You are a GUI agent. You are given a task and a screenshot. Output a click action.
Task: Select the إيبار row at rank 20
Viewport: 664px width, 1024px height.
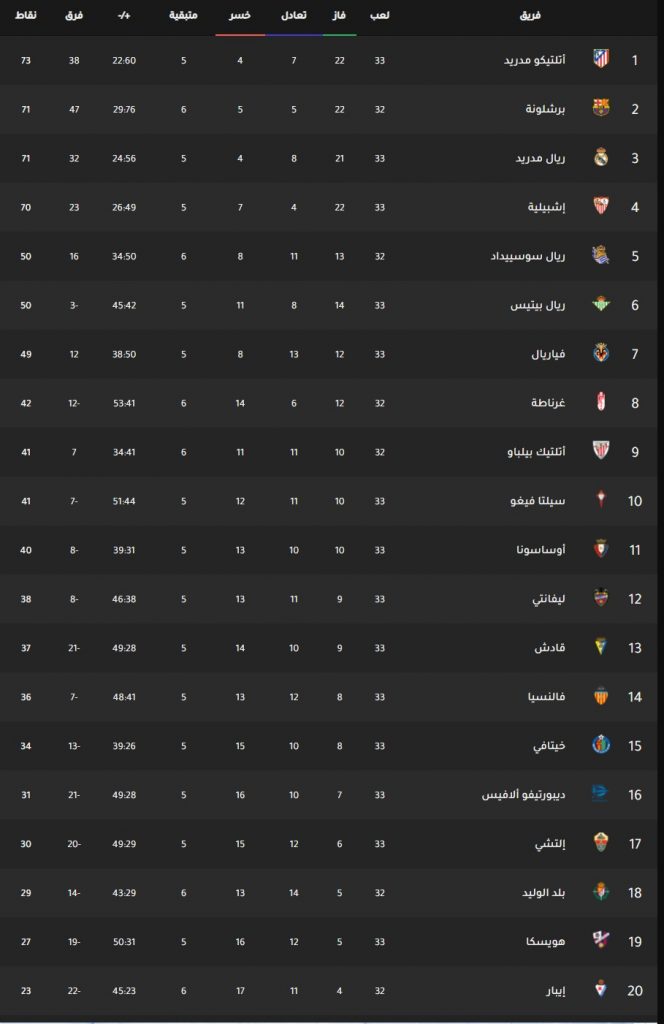[328, 990]
